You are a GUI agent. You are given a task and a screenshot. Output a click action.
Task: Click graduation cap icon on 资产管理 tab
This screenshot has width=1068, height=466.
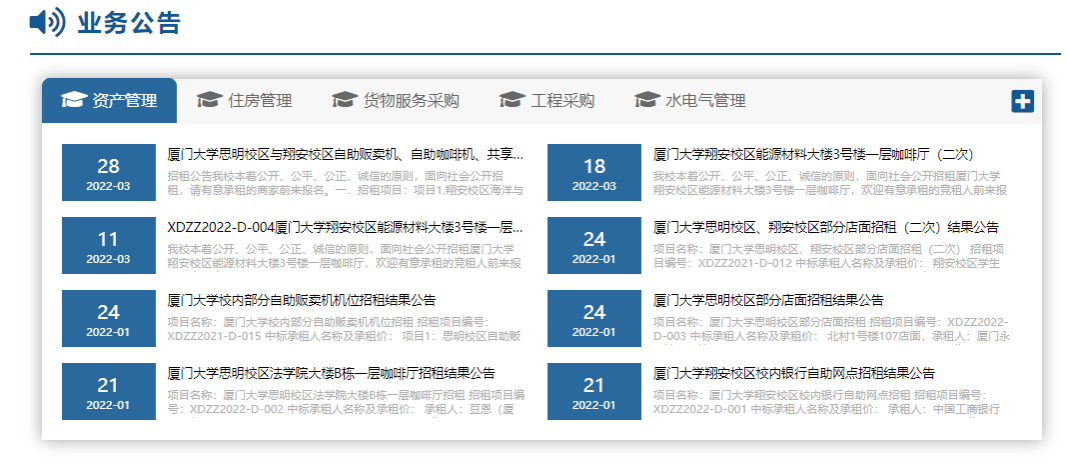coord(73,101)
